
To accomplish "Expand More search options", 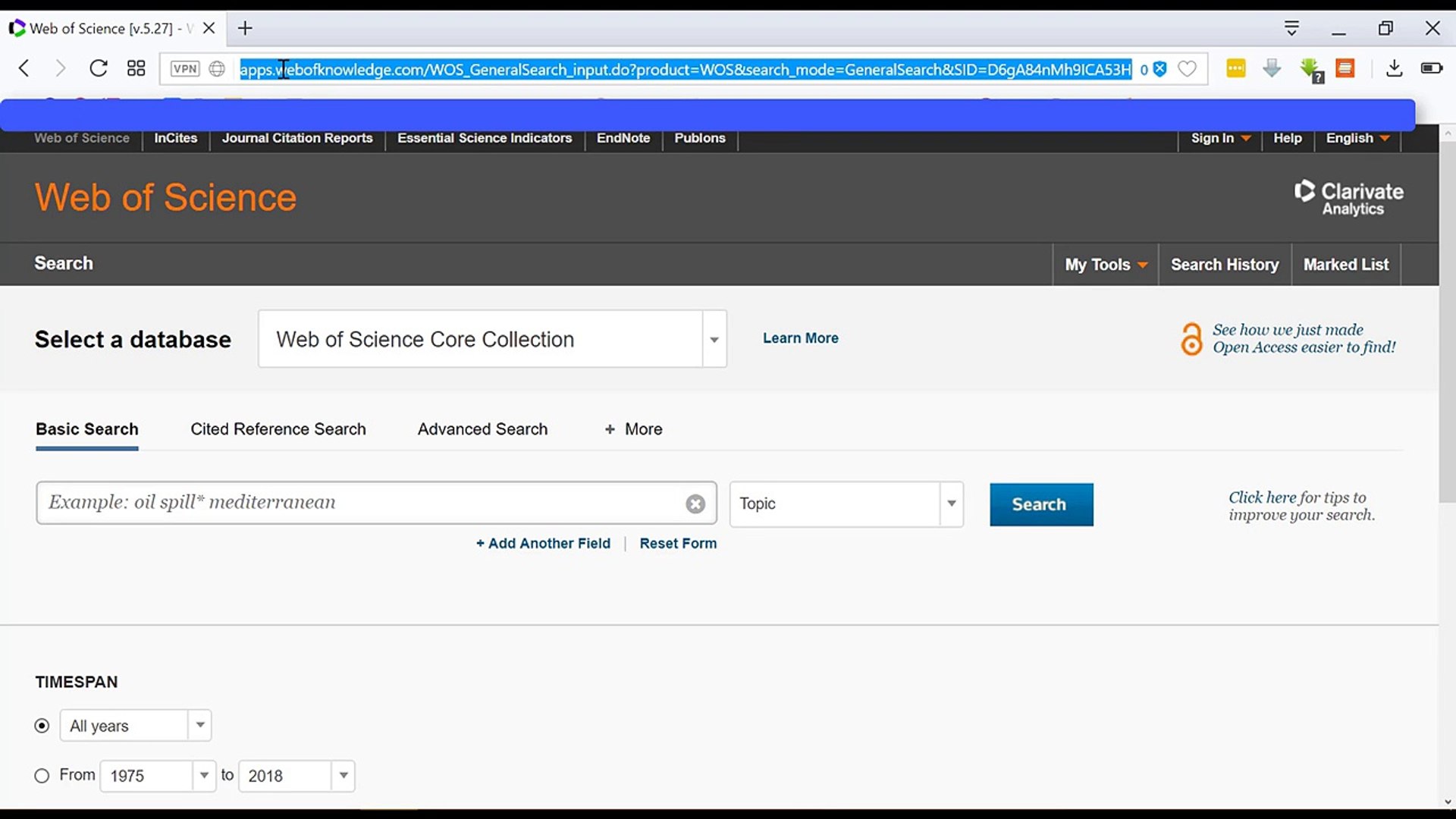I will (634, 429).
